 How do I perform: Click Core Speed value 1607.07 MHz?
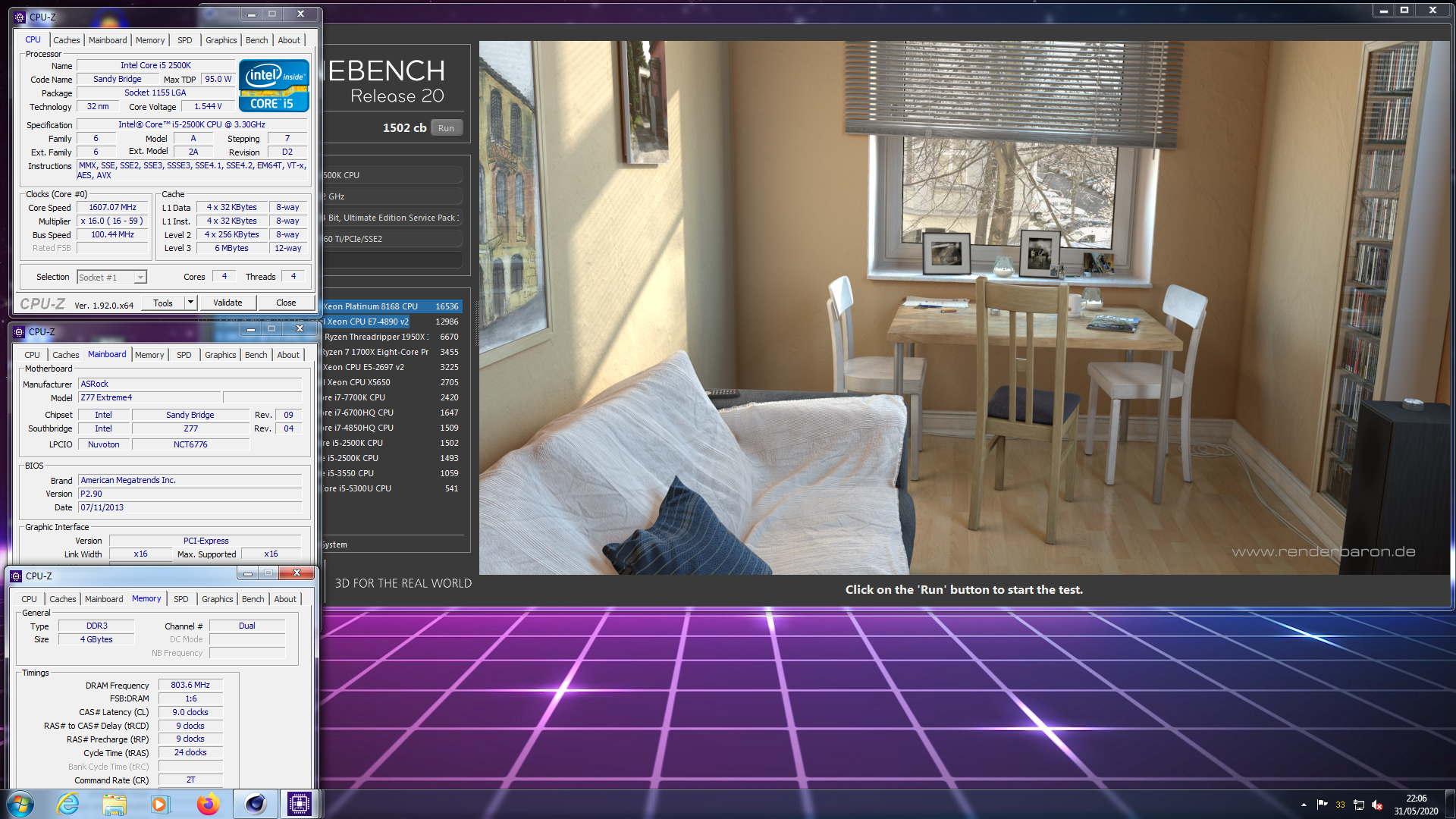[x=112, y=207]
